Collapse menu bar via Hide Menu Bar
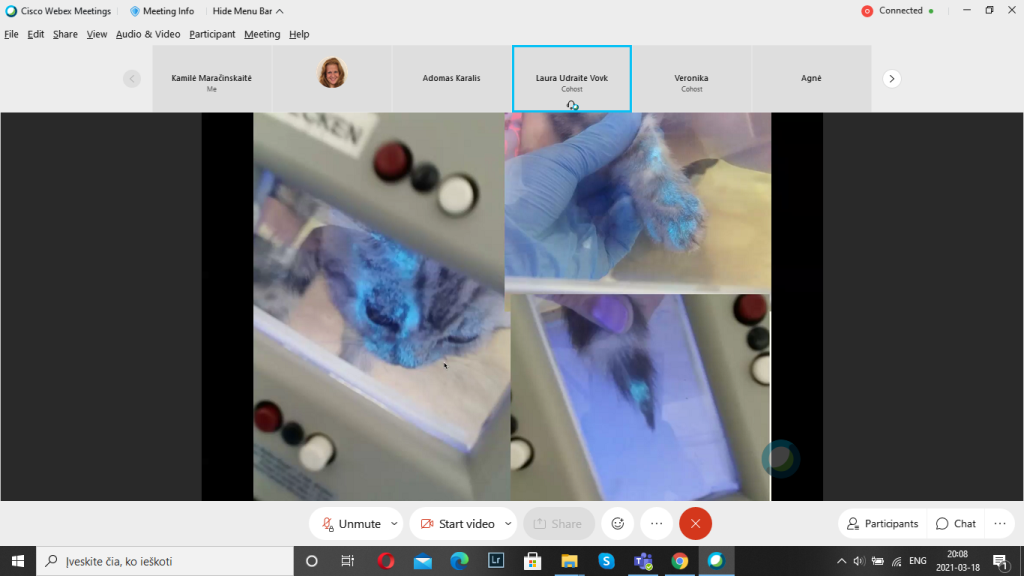 point(247,11)
